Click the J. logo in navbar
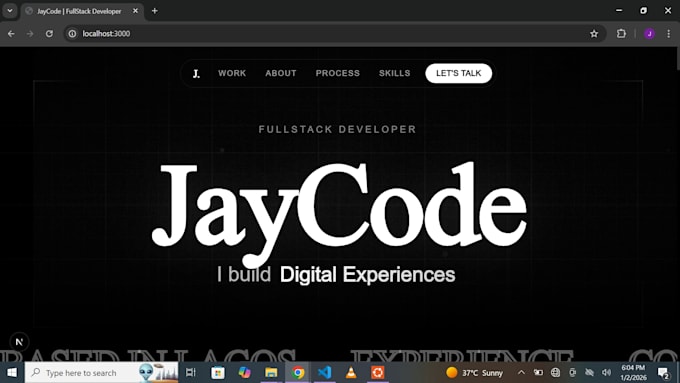 [196, 74]
